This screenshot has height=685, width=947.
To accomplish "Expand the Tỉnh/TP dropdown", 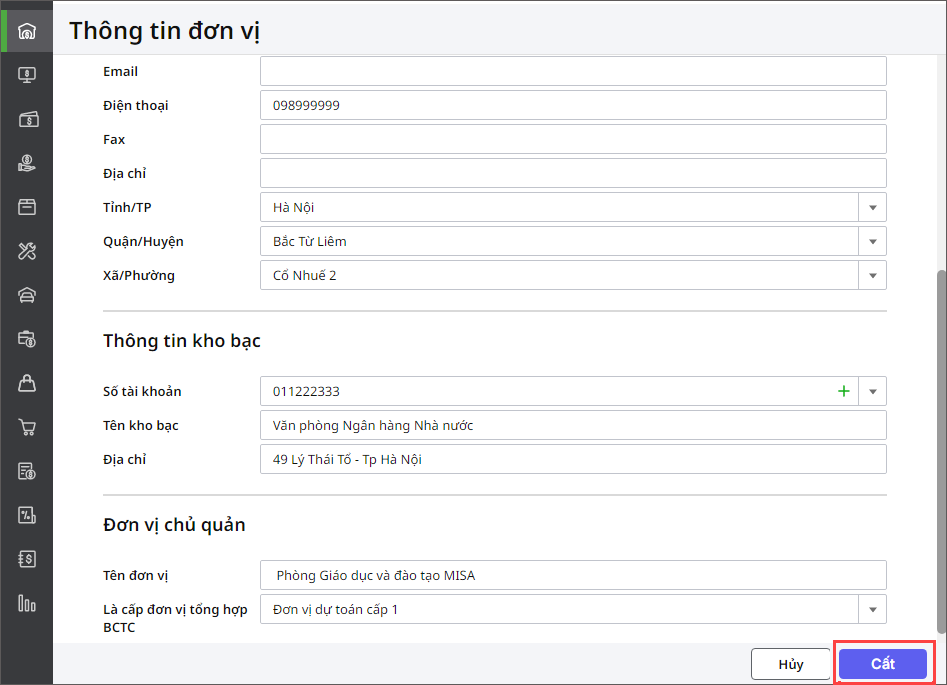I will 872,208.
